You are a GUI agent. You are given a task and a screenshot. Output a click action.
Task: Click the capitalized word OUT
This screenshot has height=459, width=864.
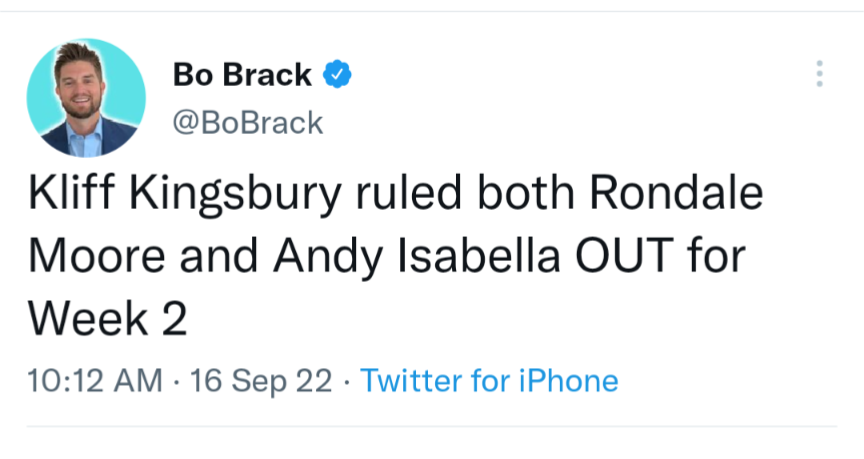[x=620, y=256]
